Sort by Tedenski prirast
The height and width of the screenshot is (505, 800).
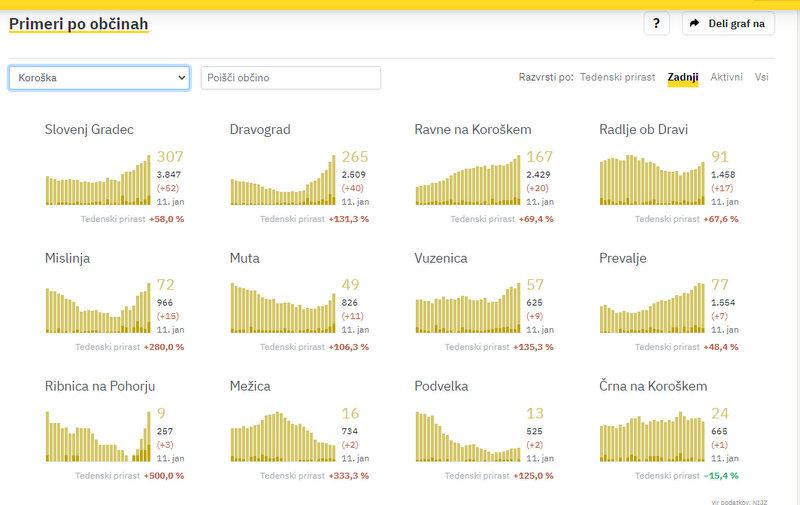[x=617, y=77]
